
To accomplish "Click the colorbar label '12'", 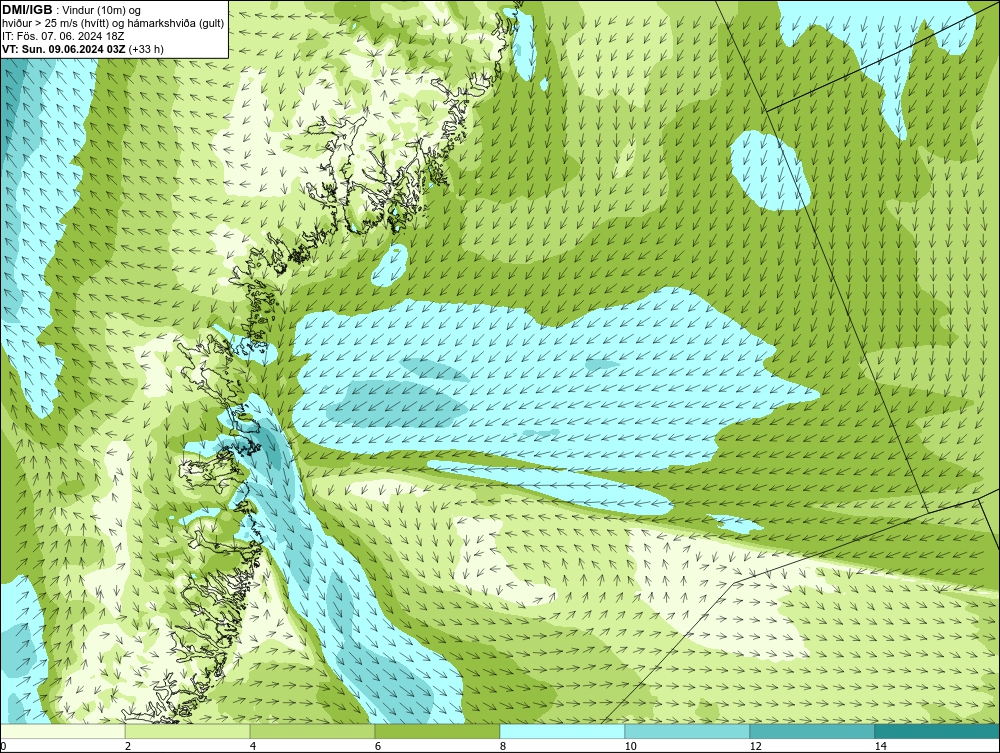I will (x=756, y=747).
